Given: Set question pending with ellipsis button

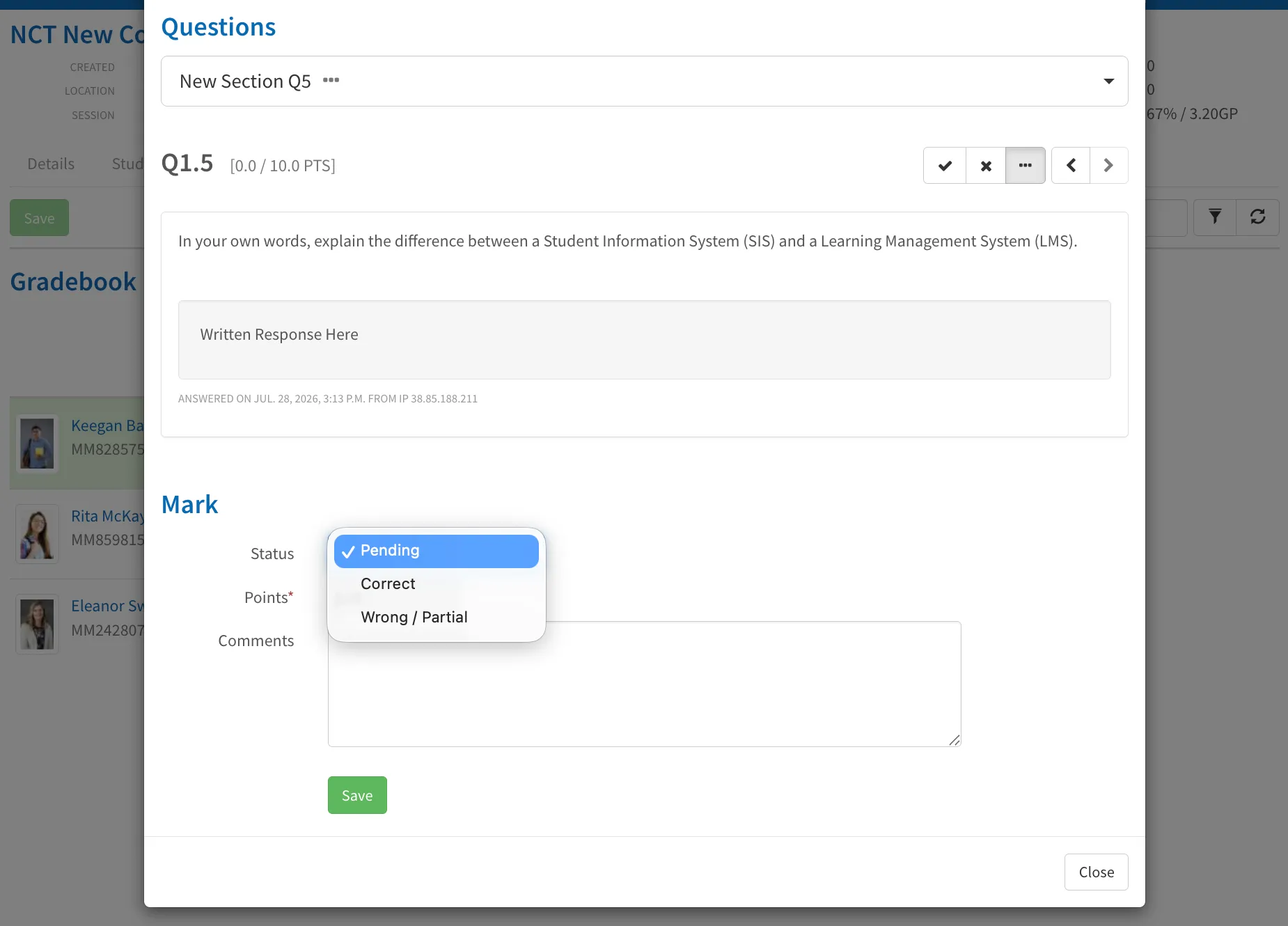Looking at the screenshot, I should coord(1026,166).
